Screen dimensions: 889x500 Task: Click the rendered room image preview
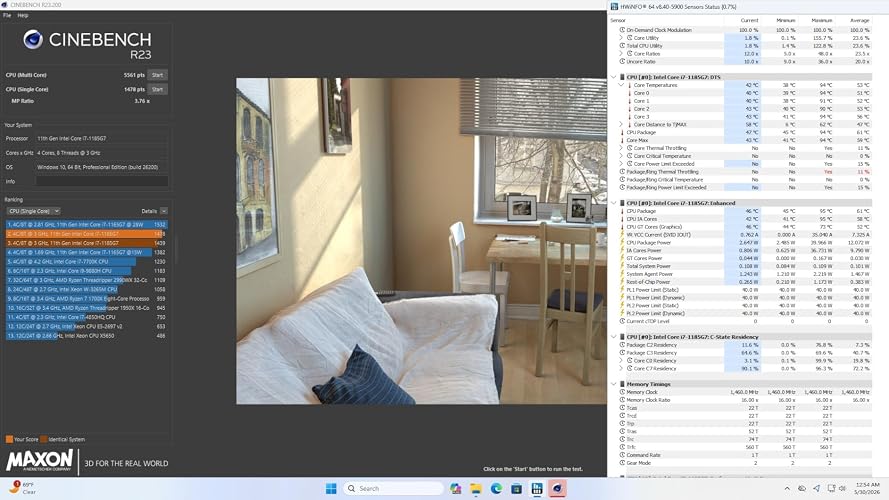coord(421,241)
